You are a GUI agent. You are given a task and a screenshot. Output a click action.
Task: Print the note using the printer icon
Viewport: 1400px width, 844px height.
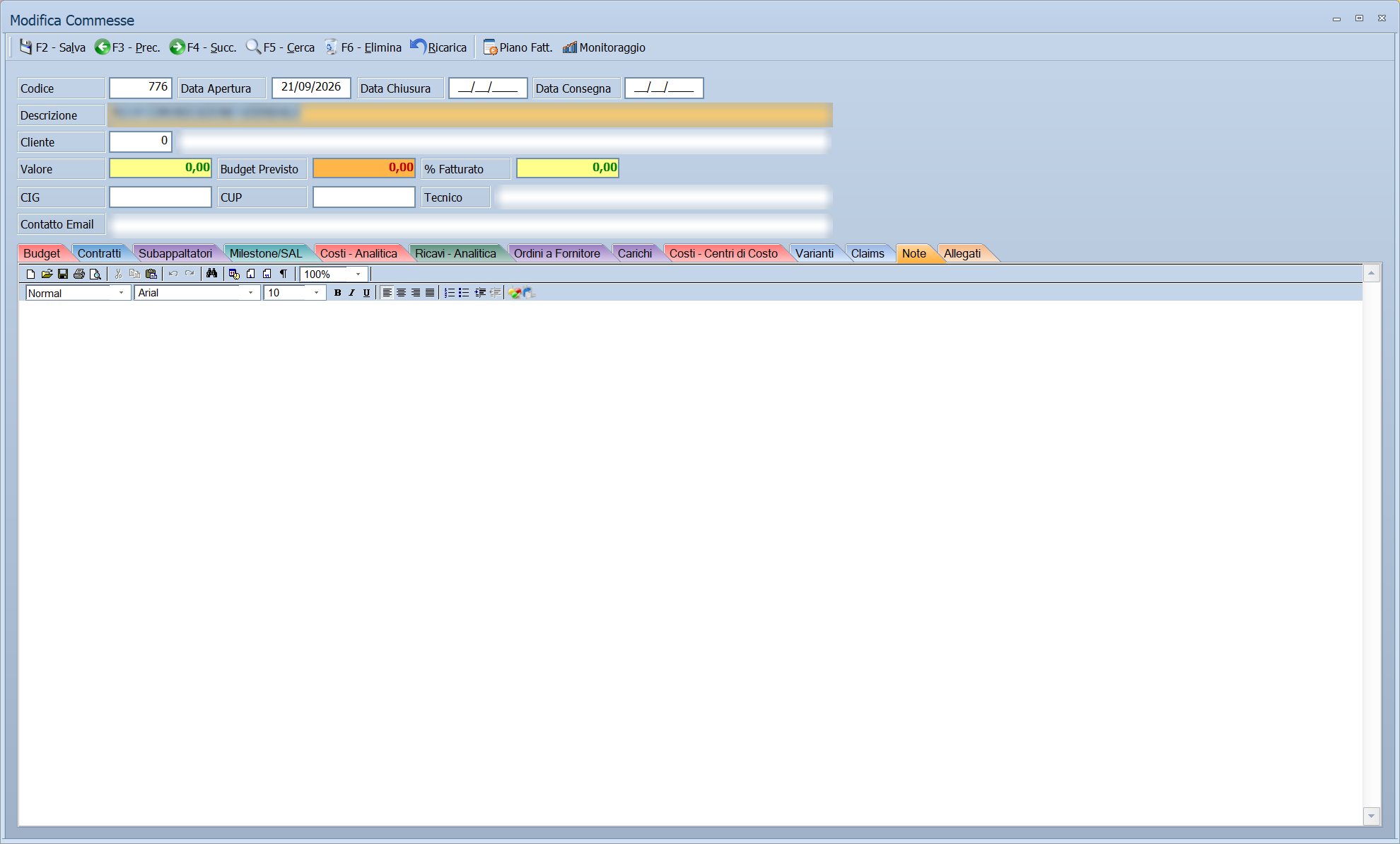point(79,274)
